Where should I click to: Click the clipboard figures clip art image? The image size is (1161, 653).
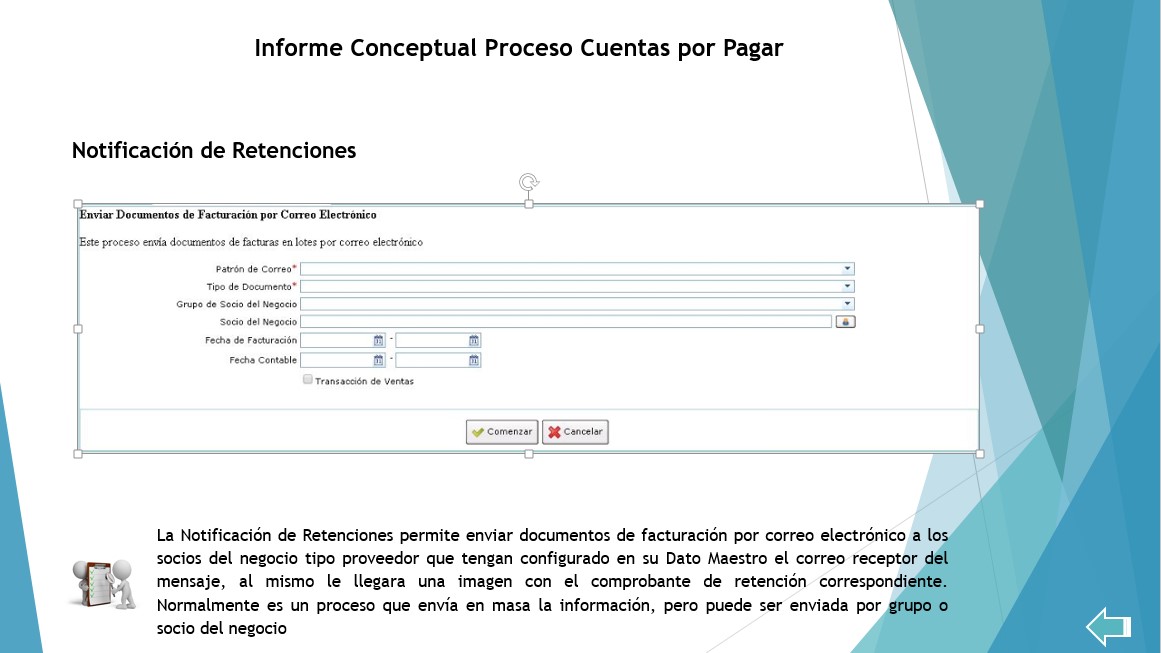click(x=104, y=584)
